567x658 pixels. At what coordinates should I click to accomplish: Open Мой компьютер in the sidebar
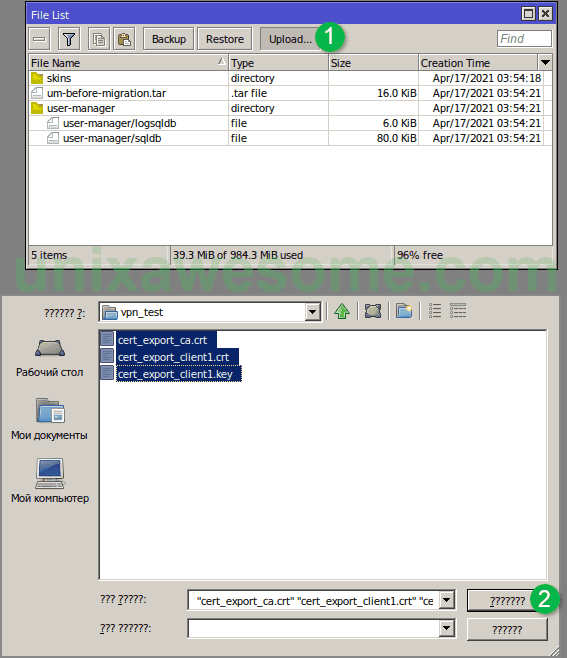[x=50, y=480]
